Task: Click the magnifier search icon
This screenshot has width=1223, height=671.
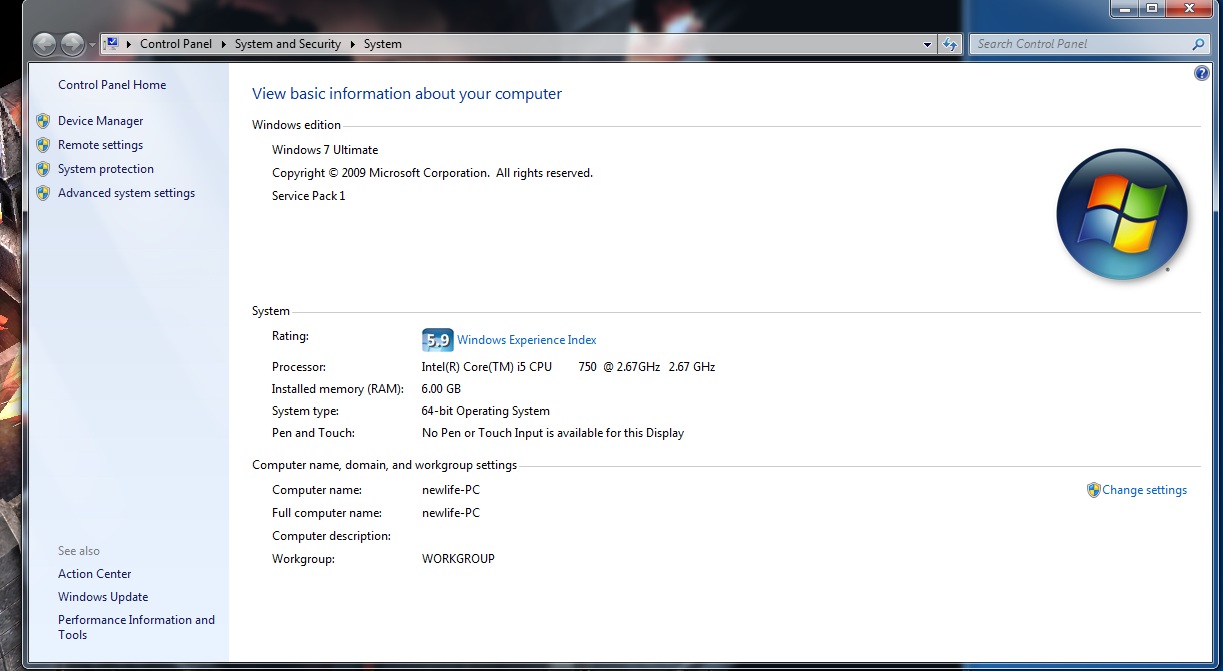Action: click(x=1198, y=44)
